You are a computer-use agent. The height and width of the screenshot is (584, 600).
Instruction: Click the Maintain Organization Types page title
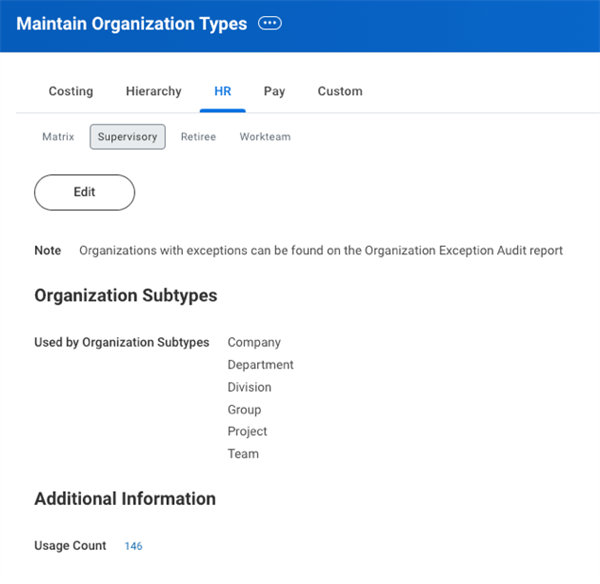[x=132, y=24]
